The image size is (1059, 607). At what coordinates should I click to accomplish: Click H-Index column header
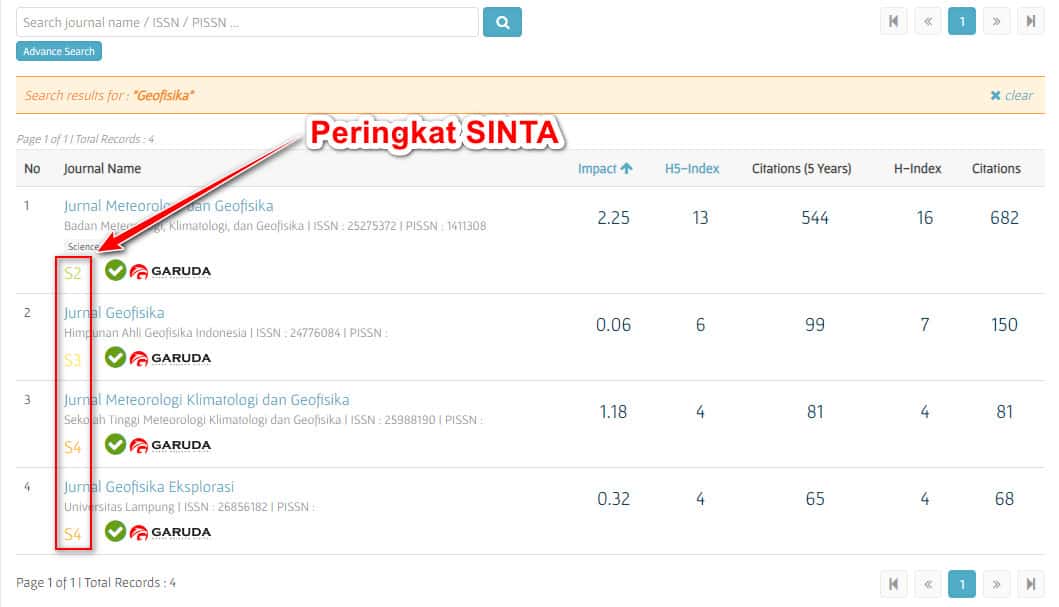[x=917, y=169]
